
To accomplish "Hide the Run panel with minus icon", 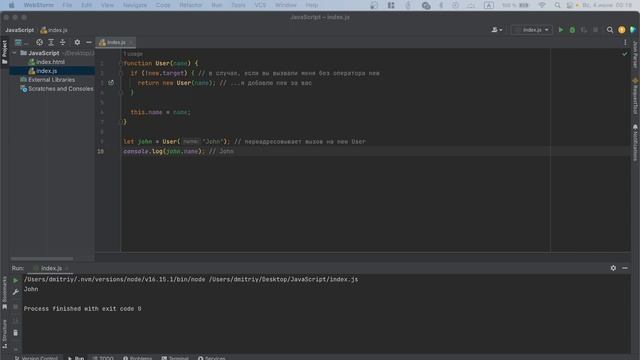I will pos(625,268).
